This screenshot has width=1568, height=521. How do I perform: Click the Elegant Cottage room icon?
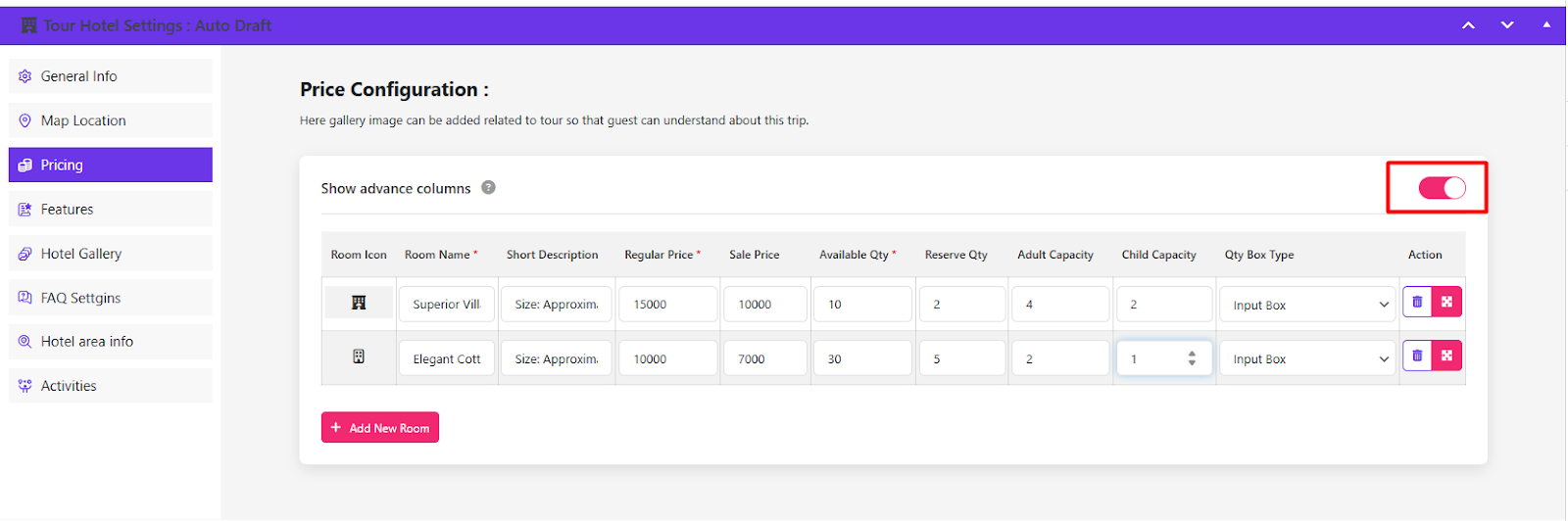pos(359,357)
